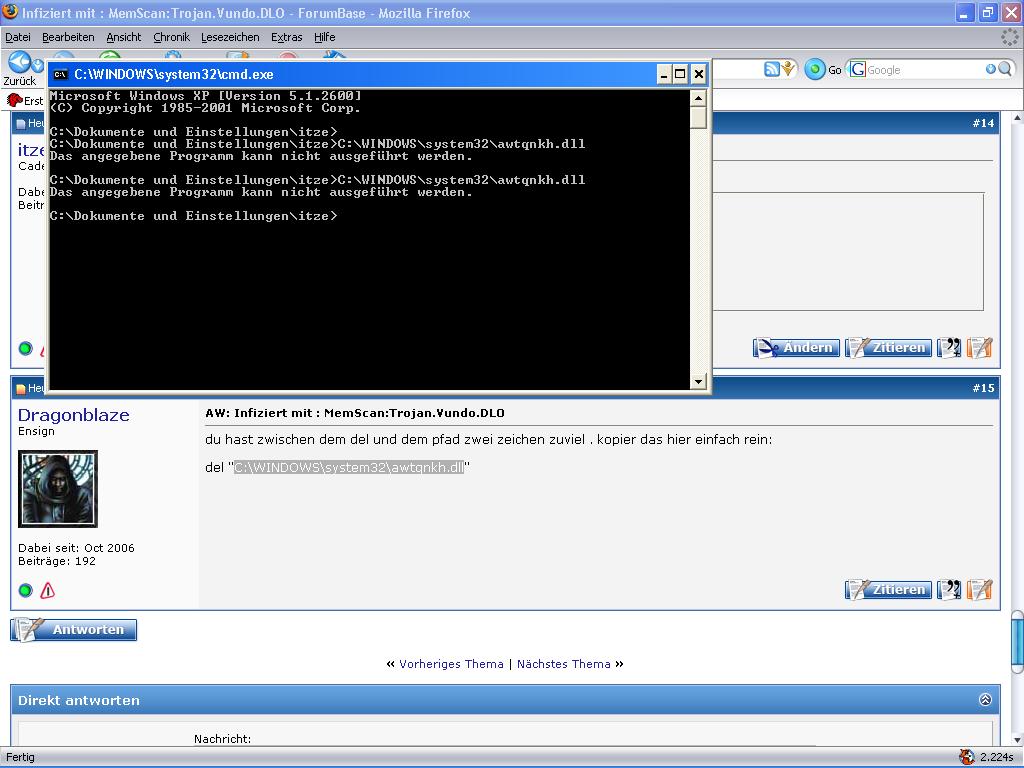This screenshot has height=768, width=1024.
Task: Click the 'Fertig' status bar text
Action: pyautogui.click(x=20, y=757)
